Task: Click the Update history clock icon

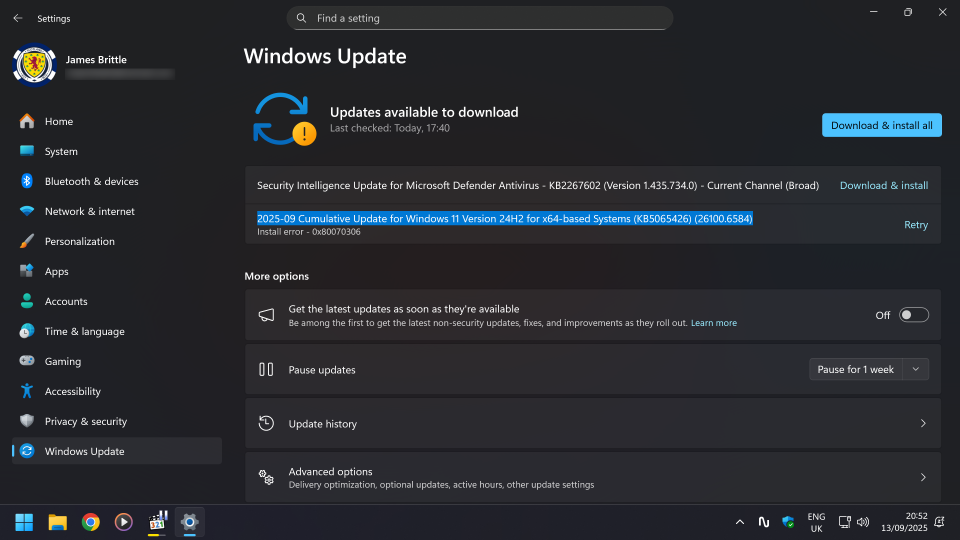Action: click(266, 423)
